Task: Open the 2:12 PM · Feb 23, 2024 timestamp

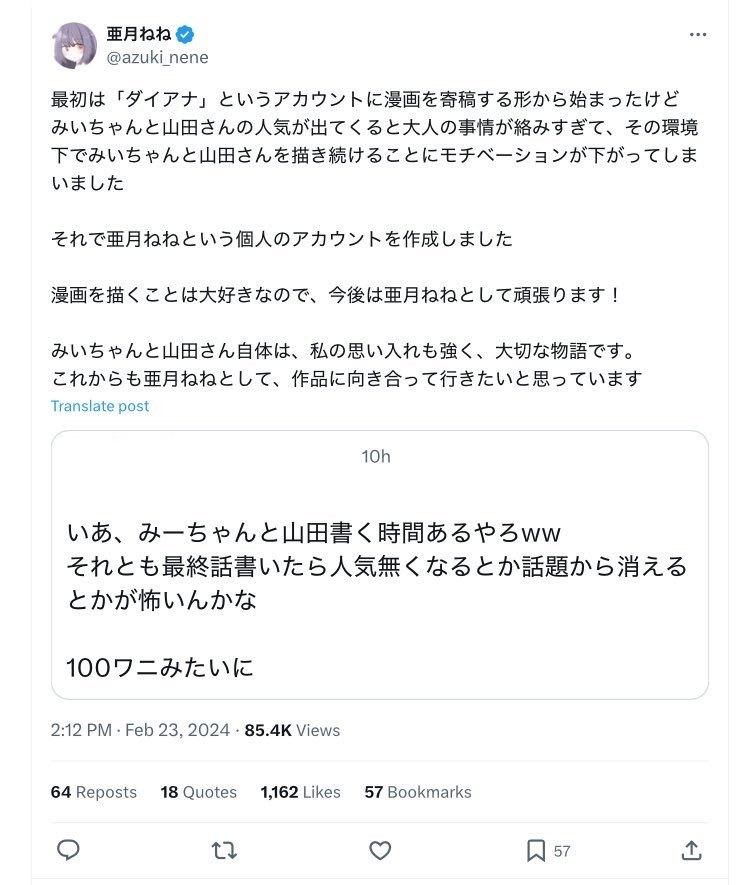Action: click(140, 730)
